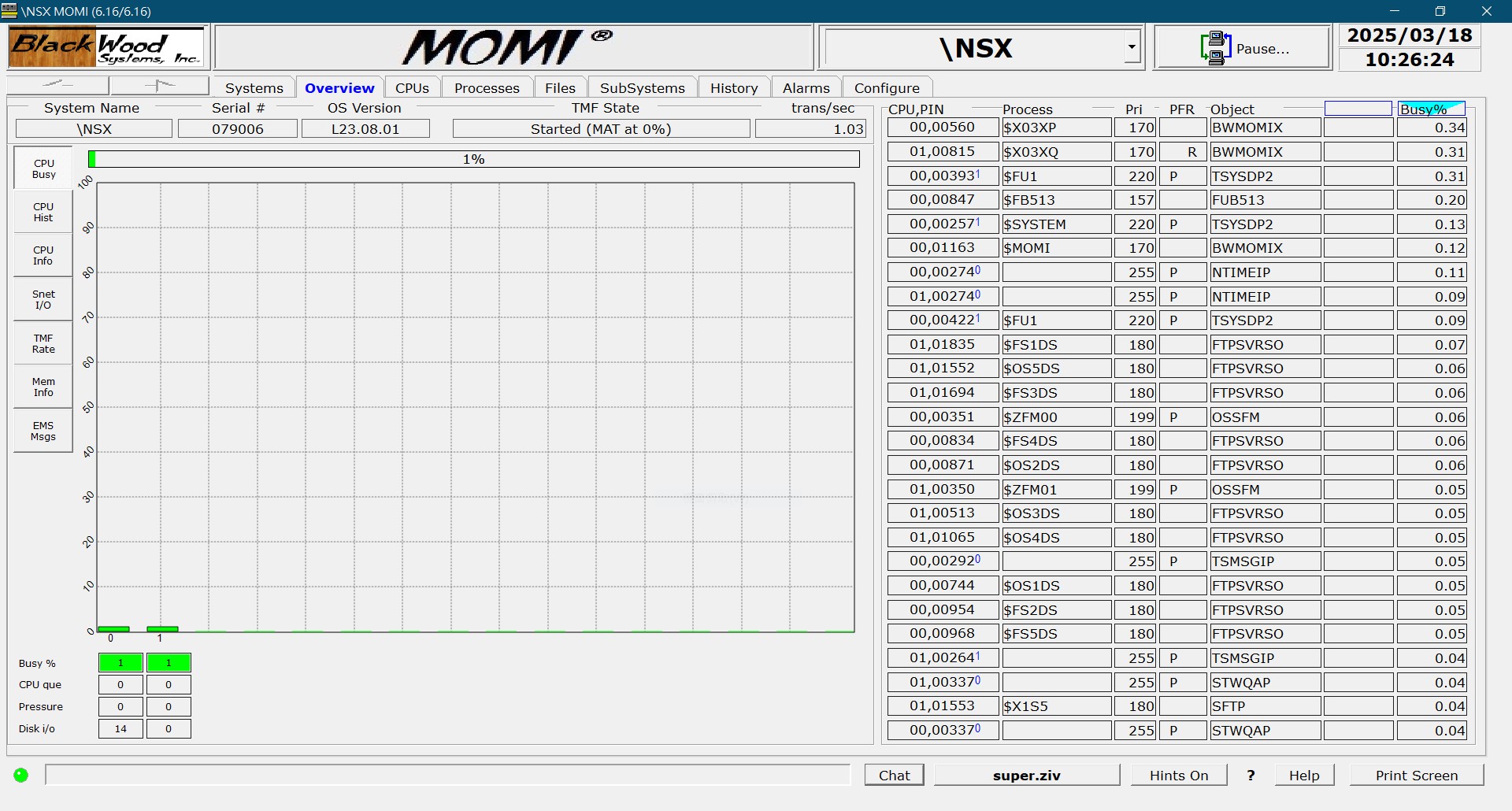Viewport: 1512px width, 811px height.
Task: Select the $ZFM00 process cell
Action: coord(1056,417)
